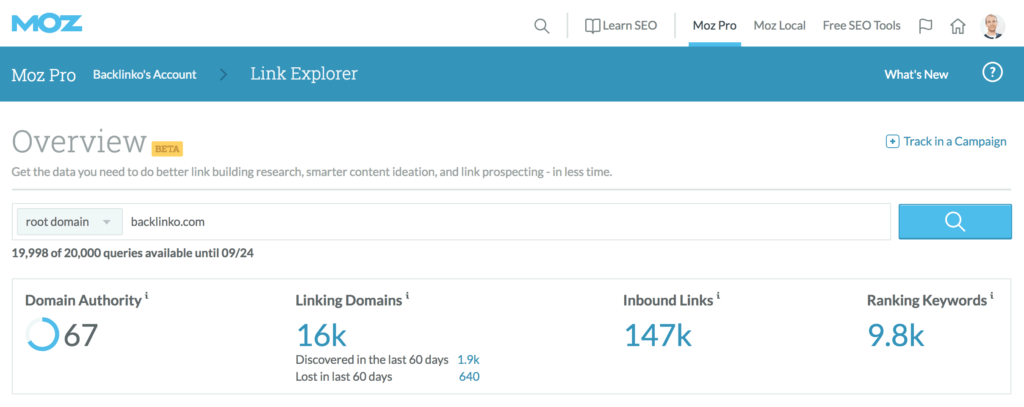The width and height of the screenshot is (1024, 407).
Task: Click the Moz logo
Action: (x=47, y=24)
